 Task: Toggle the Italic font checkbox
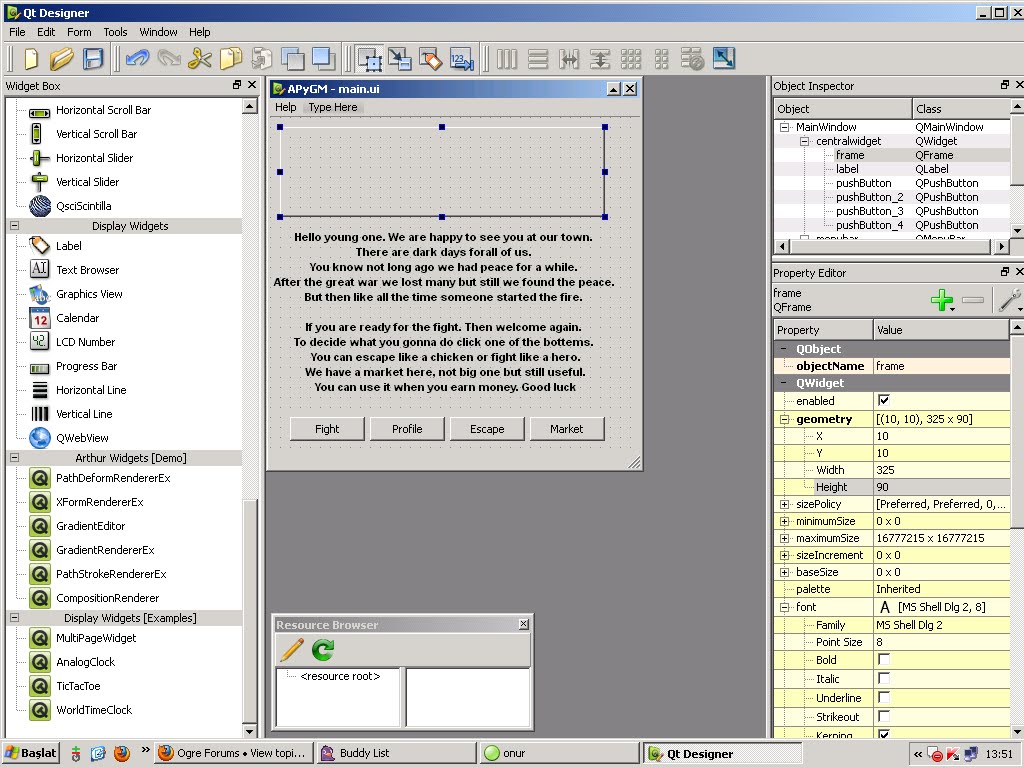point(884,679)
